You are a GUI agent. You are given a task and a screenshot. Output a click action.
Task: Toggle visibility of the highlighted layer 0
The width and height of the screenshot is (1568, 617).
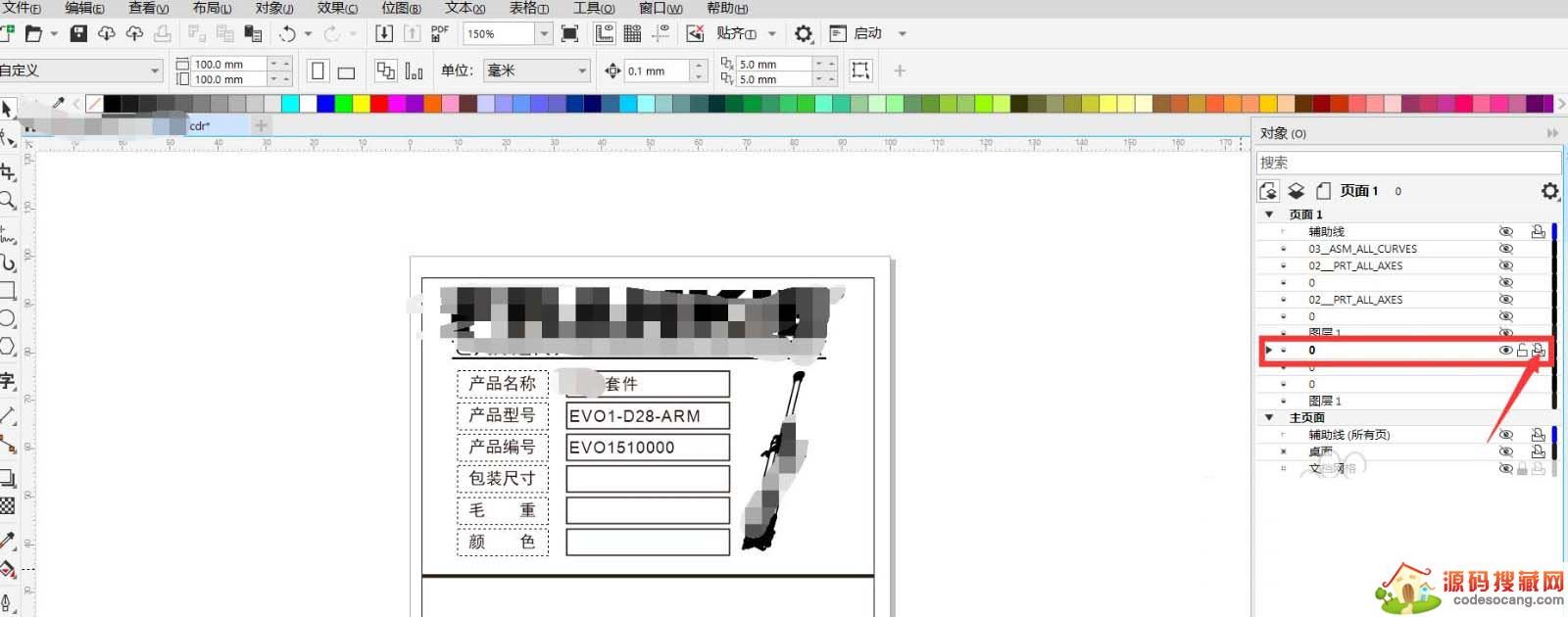(x=1505, y=350)
